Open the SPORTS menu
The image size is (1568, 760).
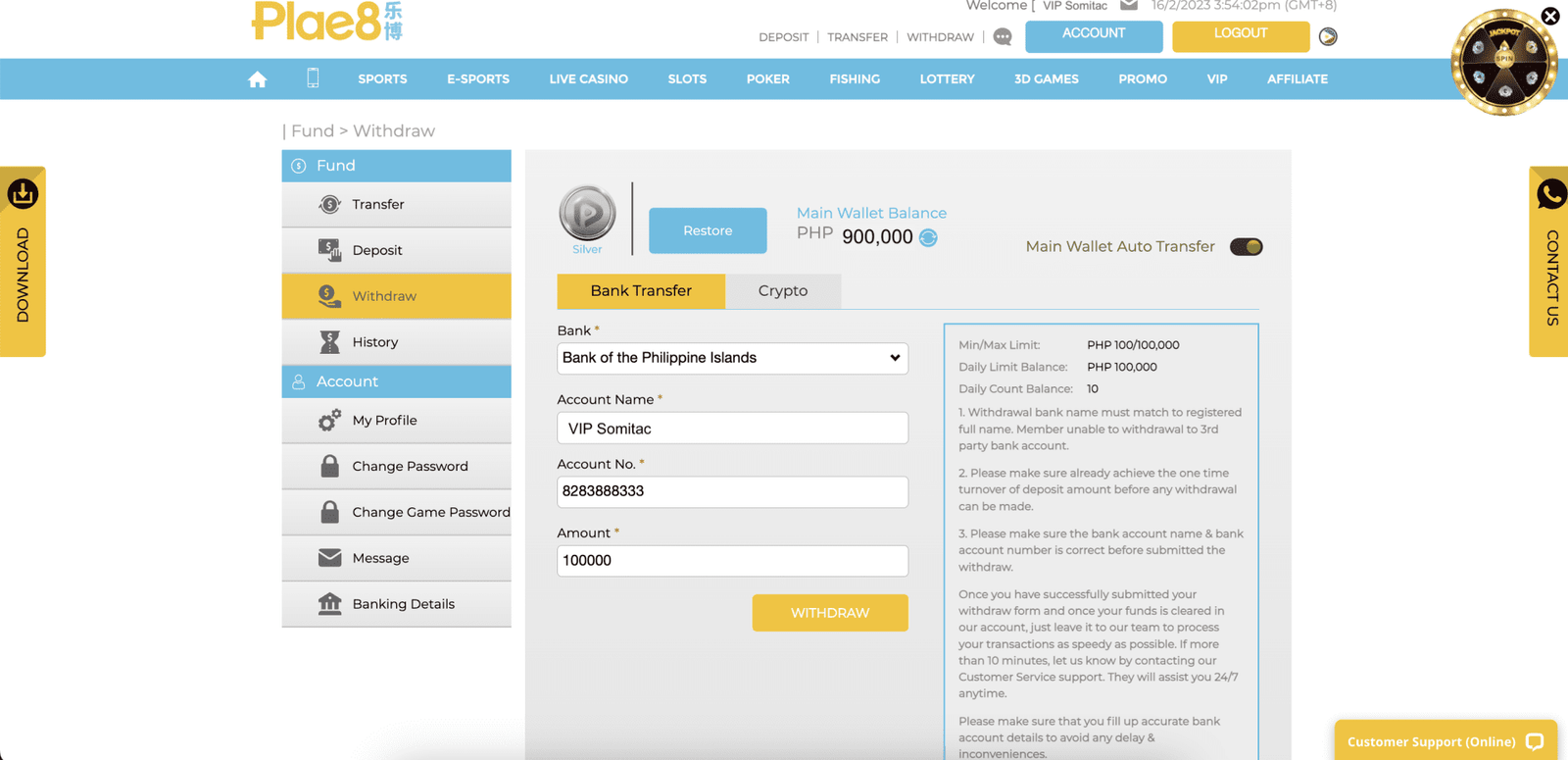click(382, 79)
